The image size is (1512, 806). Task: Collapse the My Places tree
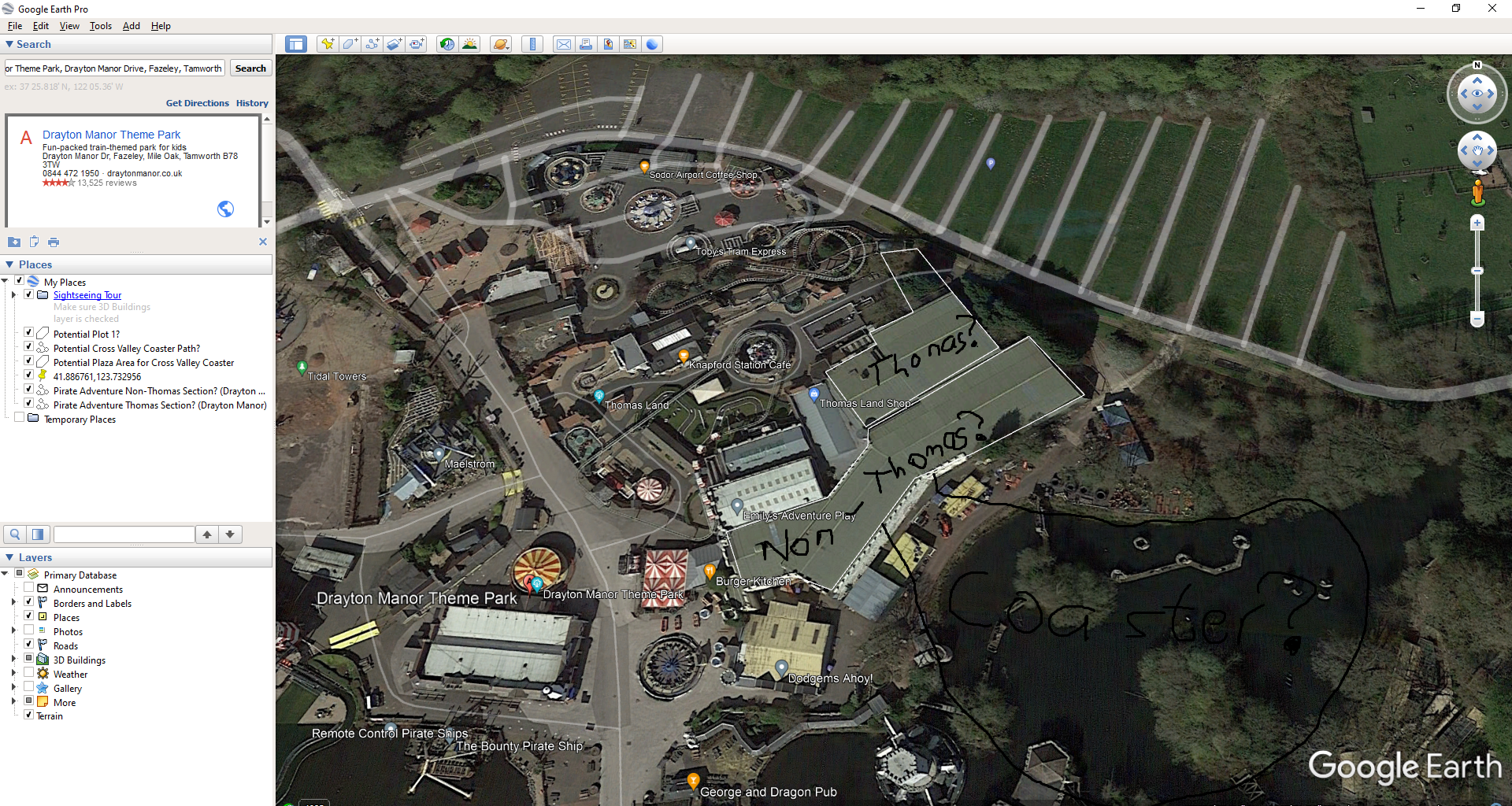[x=5, y=281]
